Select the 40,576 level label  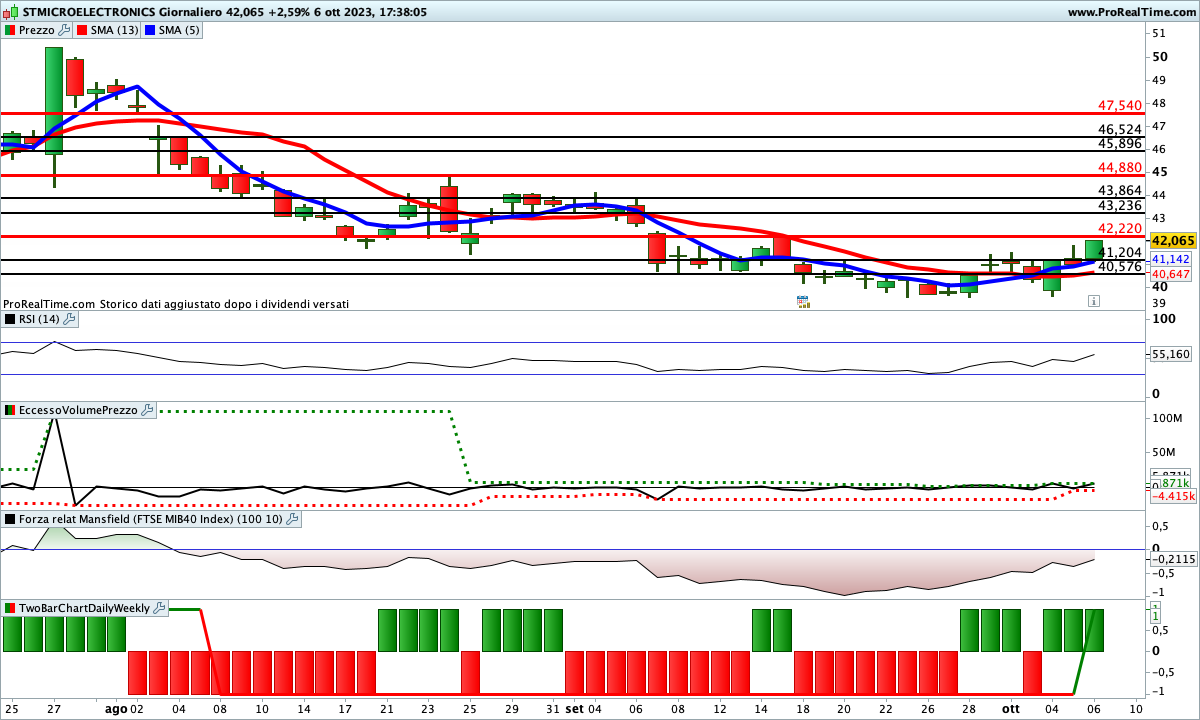1119,266
